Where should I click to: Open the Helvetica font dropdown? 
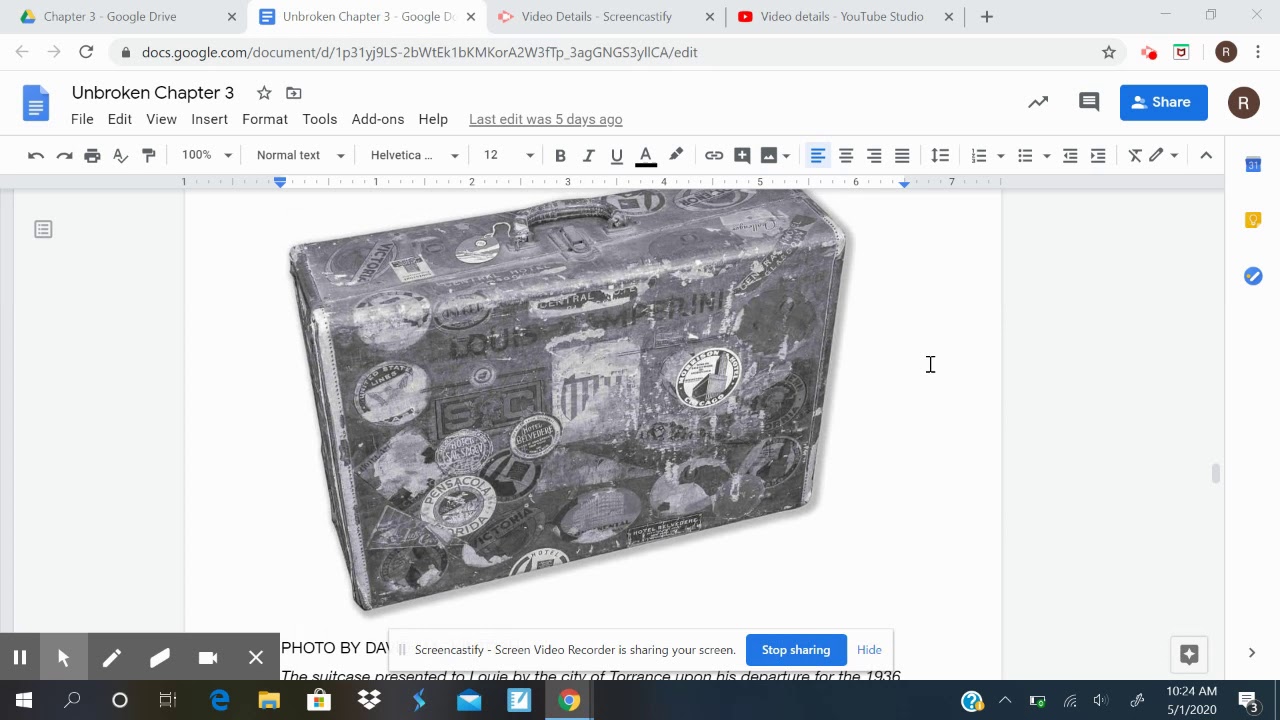tap(414, 155)
